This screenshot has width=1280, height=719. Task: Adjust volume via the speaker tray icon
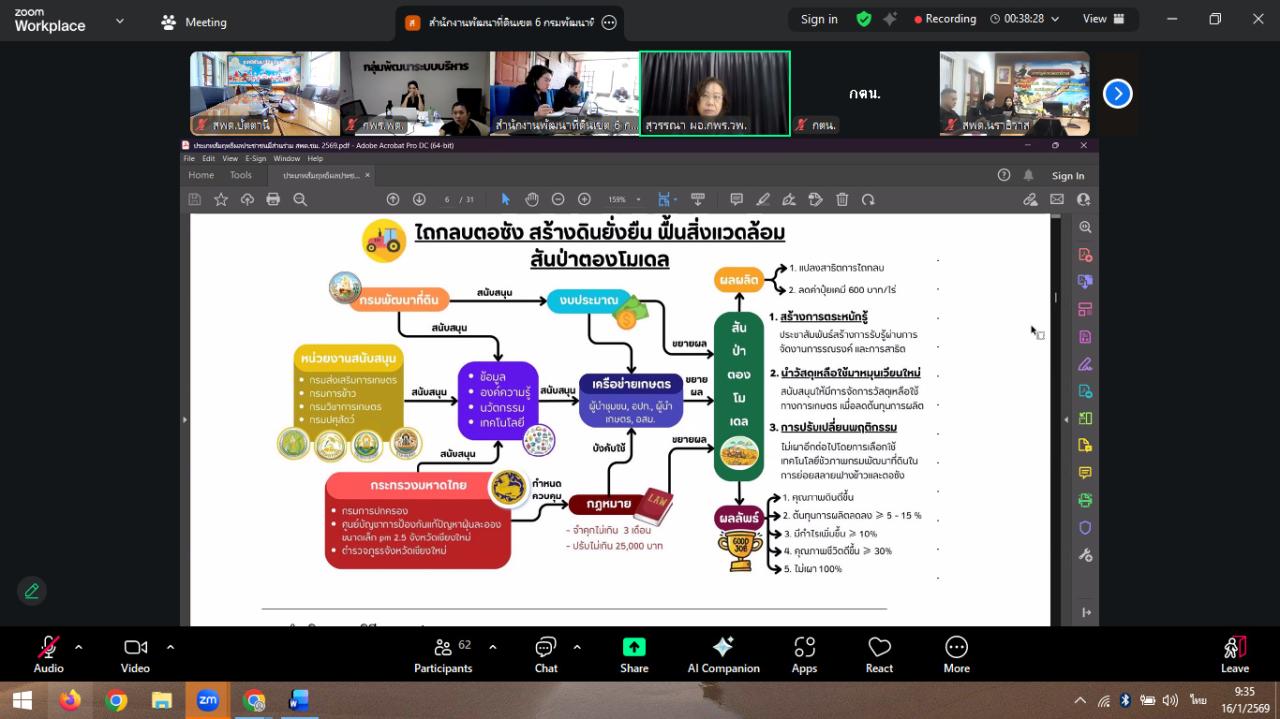coord(1172,700)
